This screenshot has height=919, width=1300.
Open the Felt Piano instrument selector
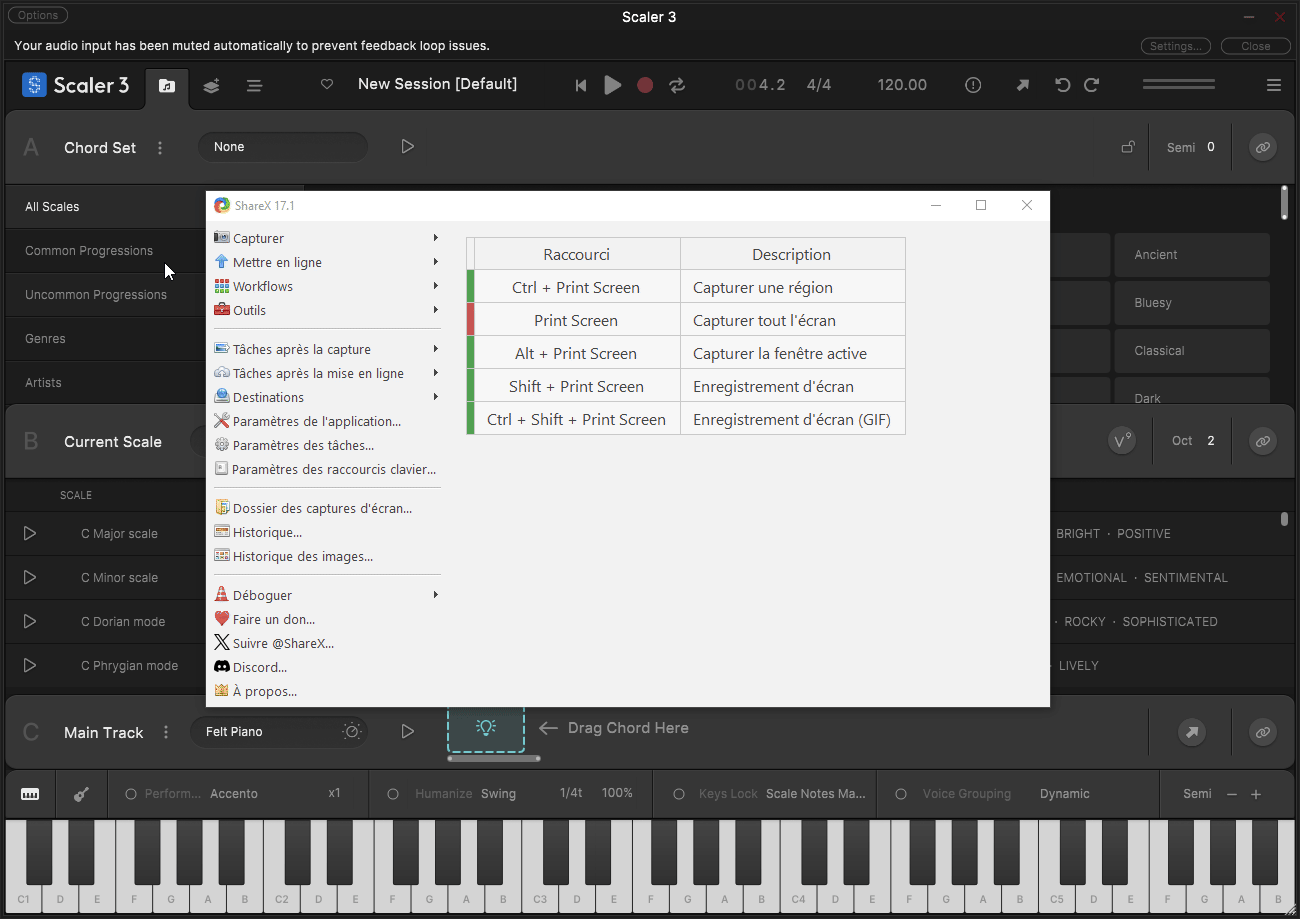(279, 732)
